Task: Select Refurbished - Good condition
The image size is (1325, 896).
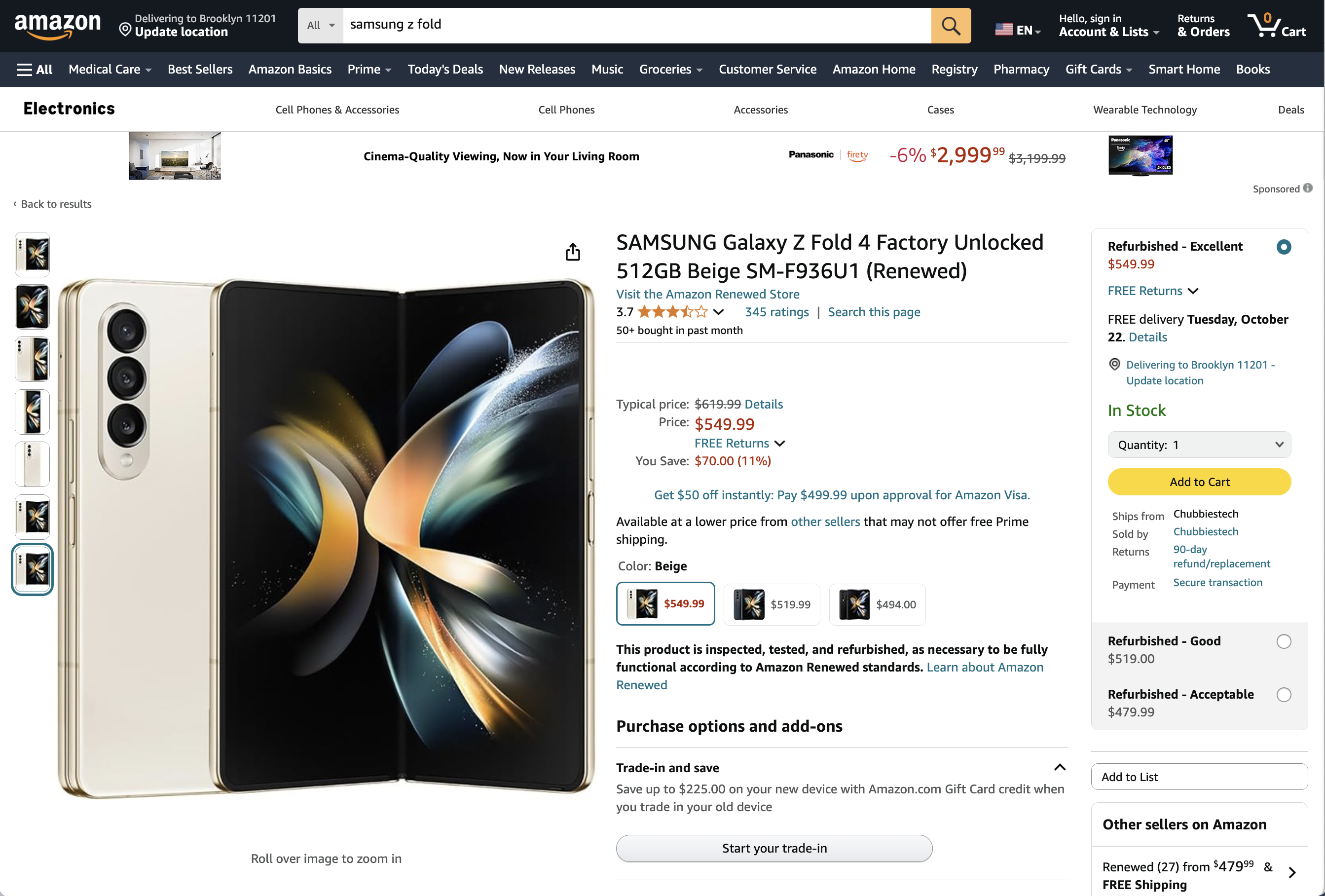Action: pyautogui.click(x=1284, y=641)
